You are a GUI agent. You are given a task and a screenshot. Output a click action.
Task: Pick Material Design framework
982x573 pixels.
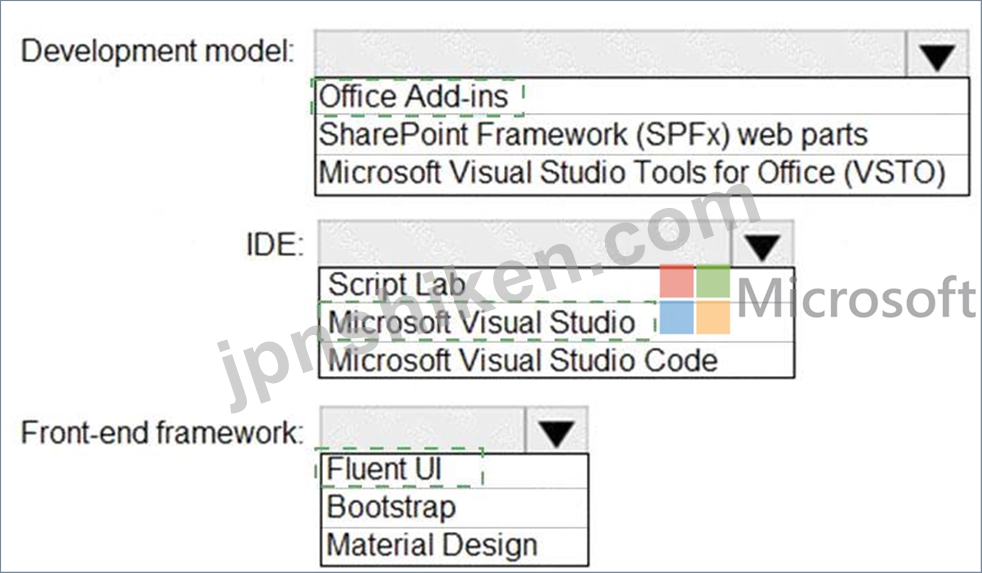tap(454, 545)
